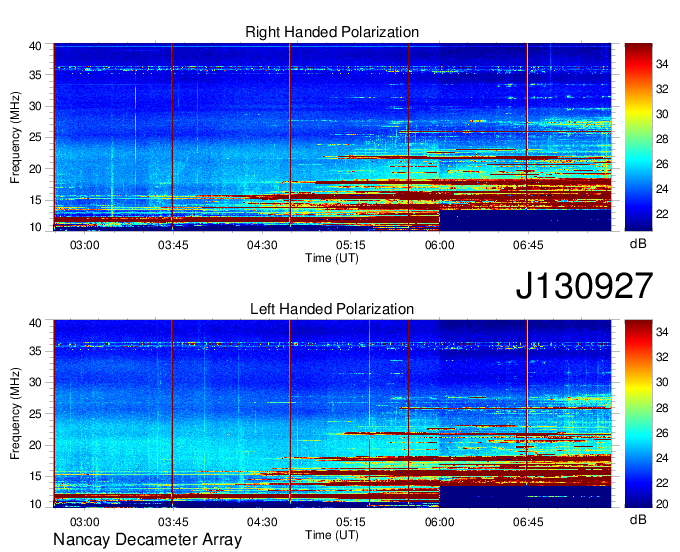The height and width of the screenshot is (552, 680).
Task: Click the 30 value on upper color bar
Action: 662,114
